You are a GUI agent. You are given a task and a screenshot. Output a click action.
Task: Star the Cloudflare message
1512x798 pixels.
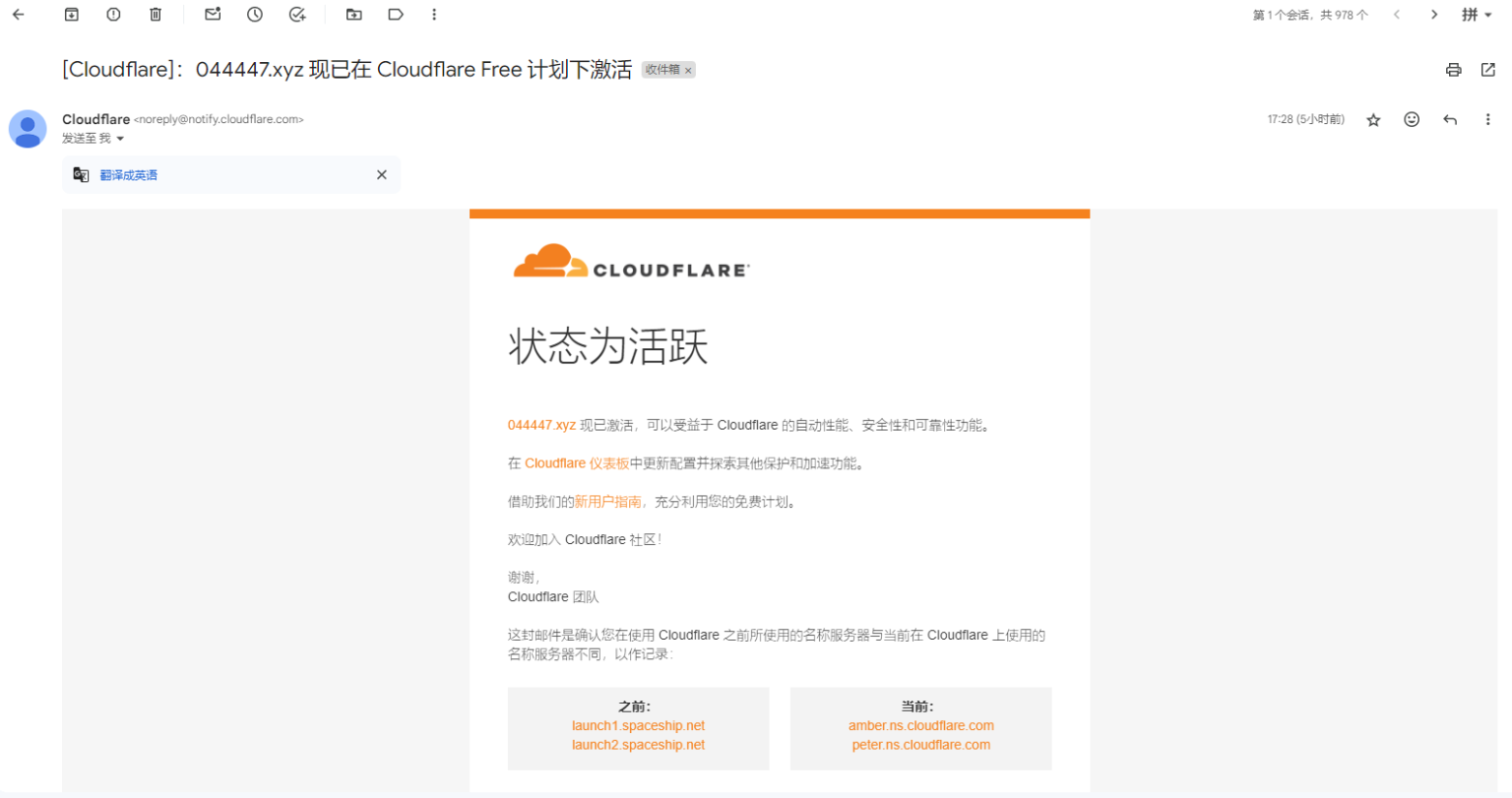tap(1372, 119)
